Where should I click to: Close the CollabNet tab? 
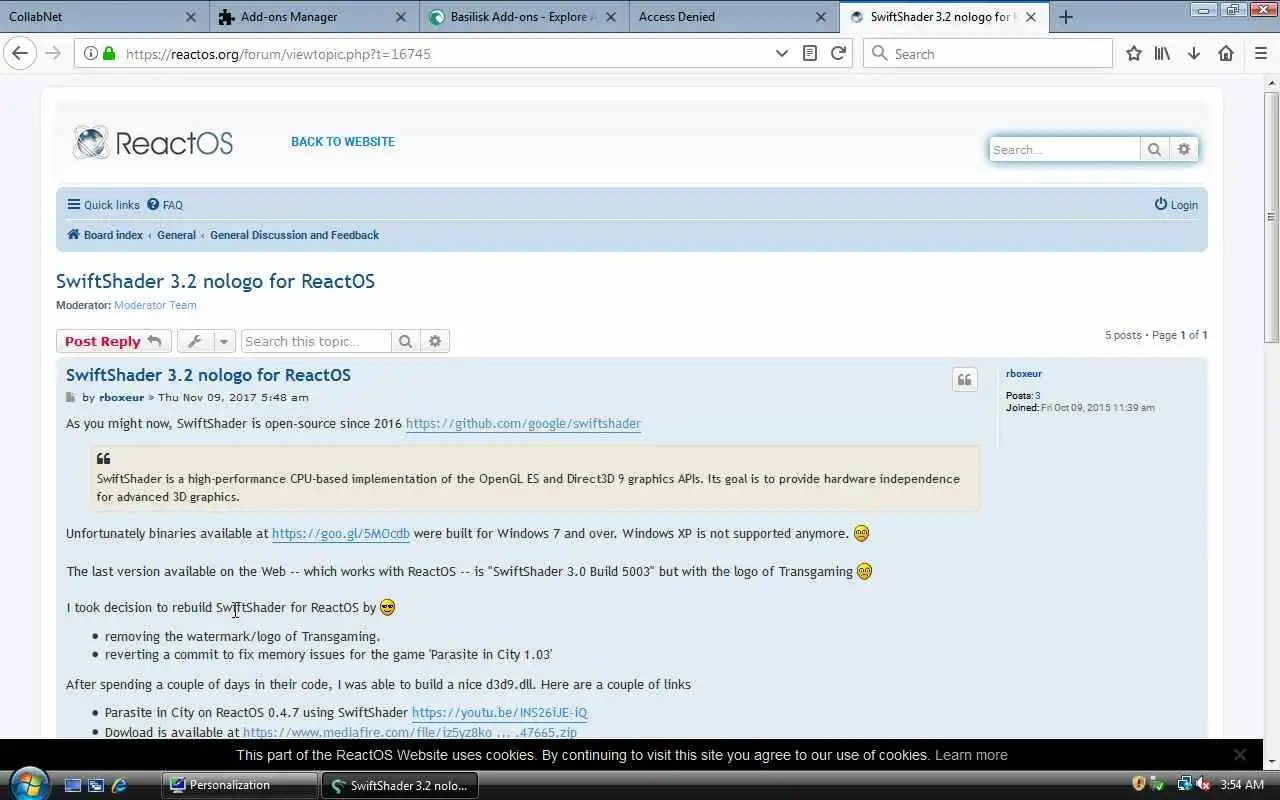[x=191, y=17]
